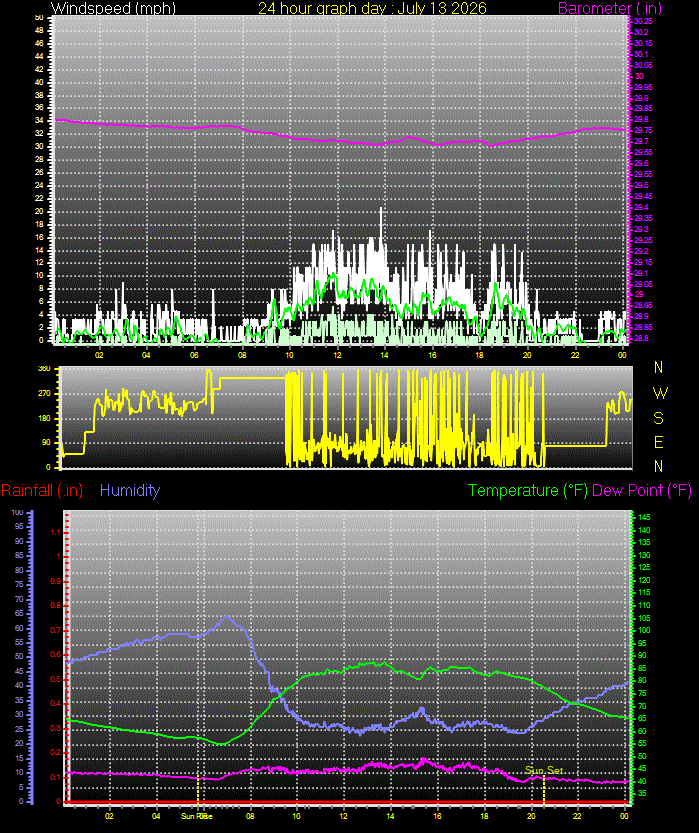Click the '22' hour label under bottom chart

click(577, 816)
